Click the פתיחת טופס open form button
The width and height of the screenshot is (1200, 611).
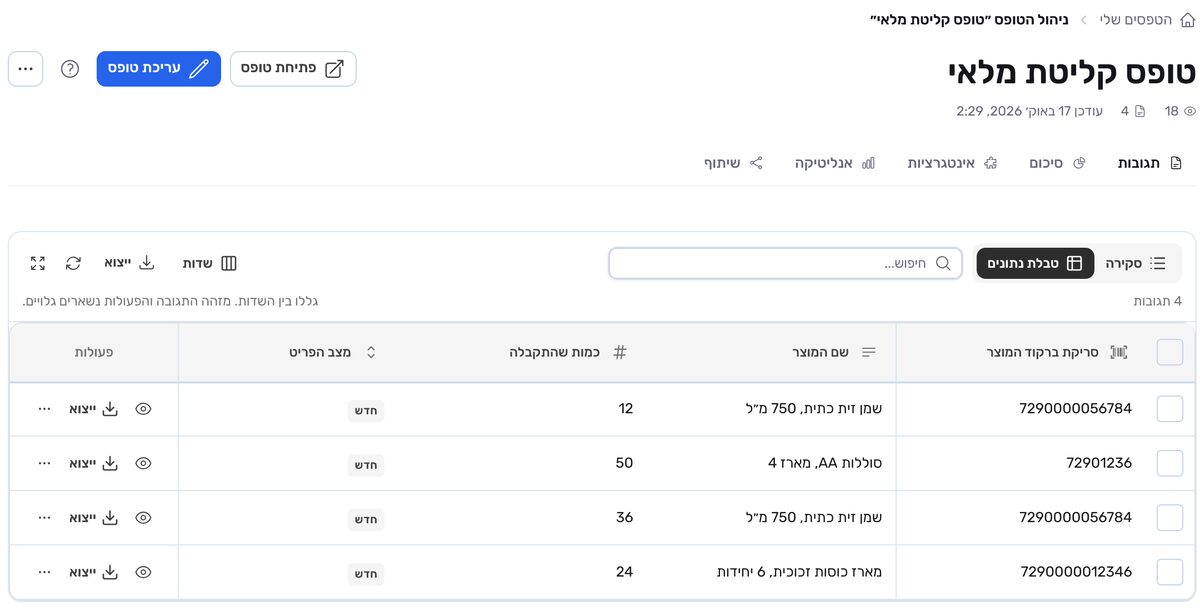click(x=293, y=69)
